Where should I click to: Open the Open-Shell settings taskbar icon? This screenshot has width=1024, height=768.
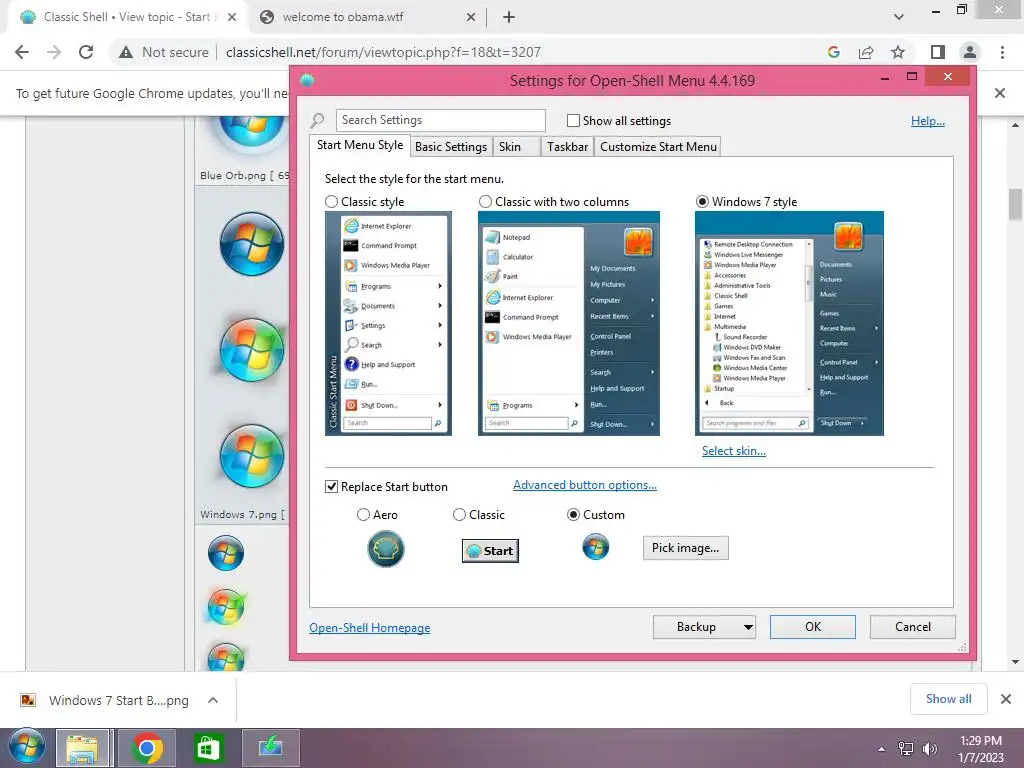270,748
